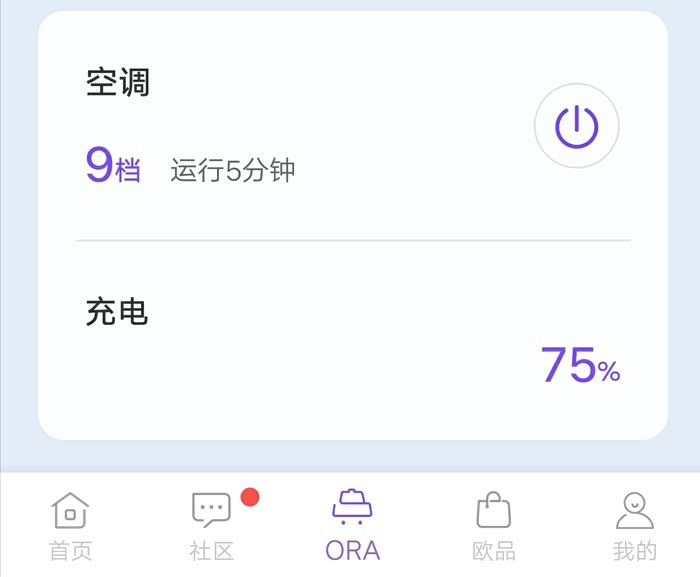700x577 pixels.
Task: Open the 我的 tab label
Action: tap(634, 551)
